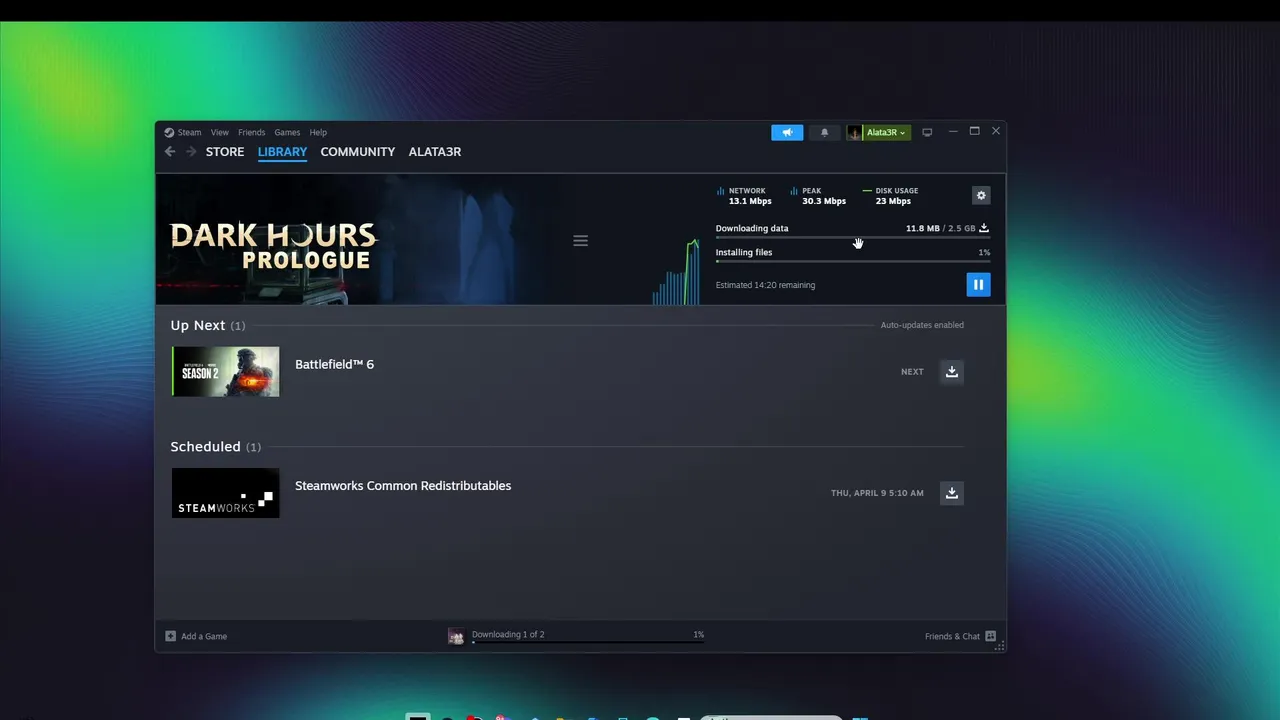This screenshot has height=720, width=1280.
Task: Close the Steam window
Action: click(996, 131)
